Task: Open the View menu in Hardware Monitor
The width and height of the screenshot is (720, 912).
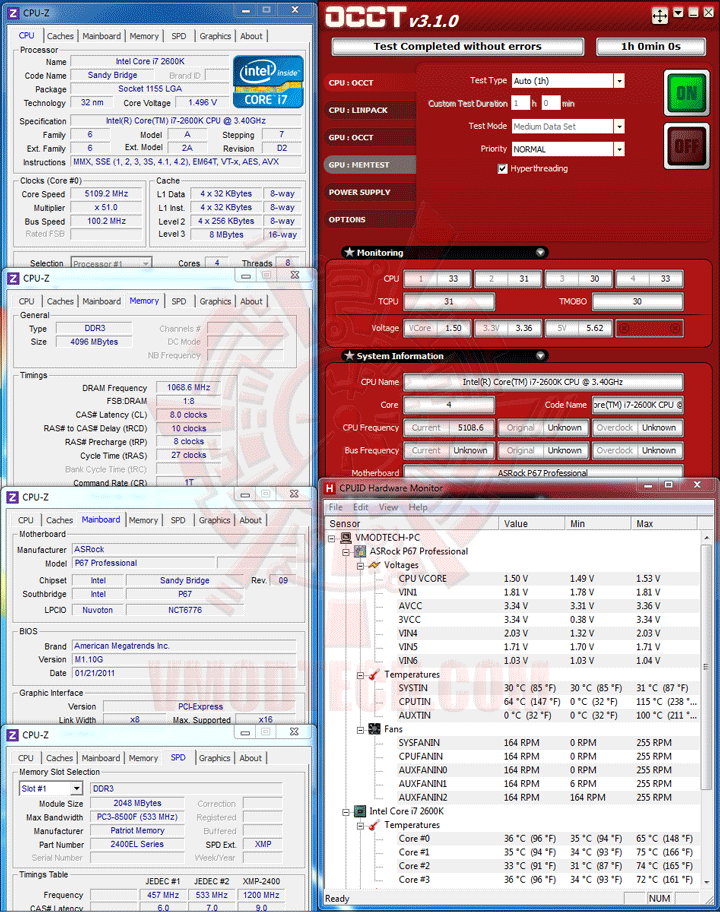Action: (388, 507)
